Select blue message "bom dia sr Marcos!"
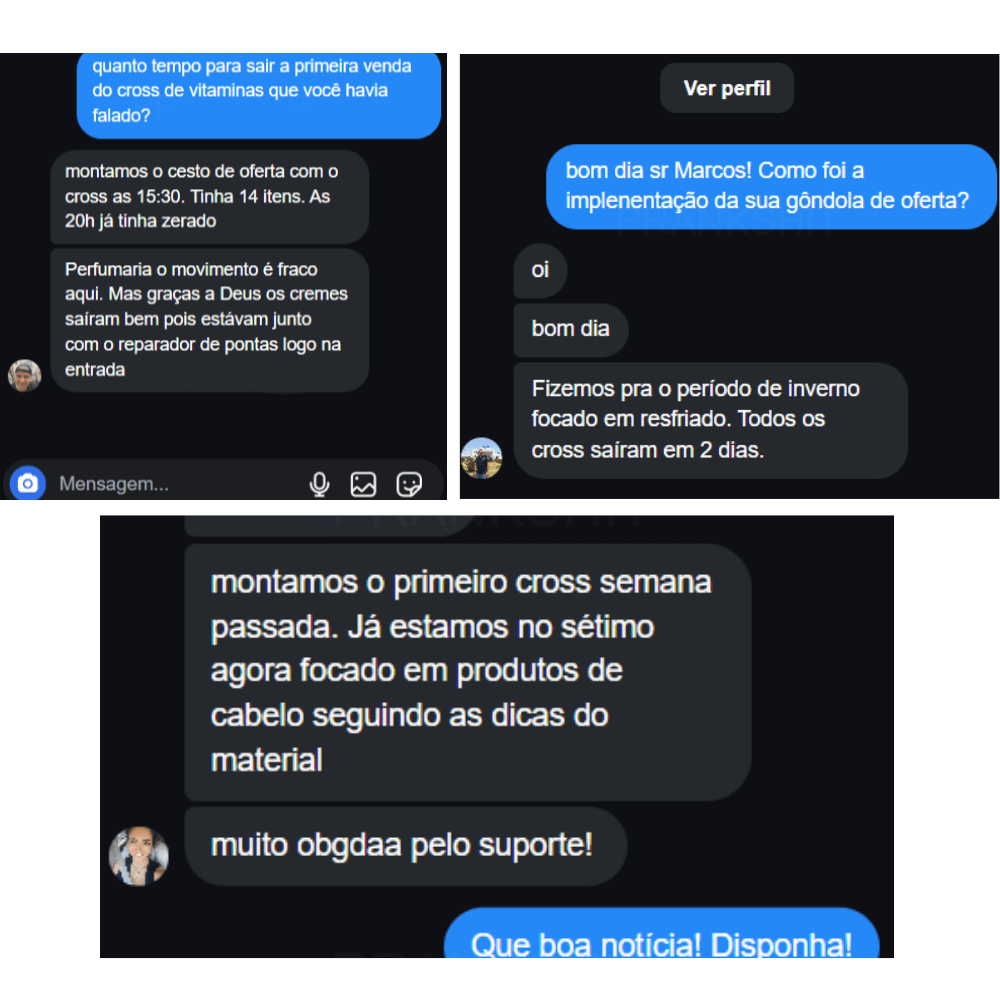This screenshot has height=1000, width=1000. (771, 186)
